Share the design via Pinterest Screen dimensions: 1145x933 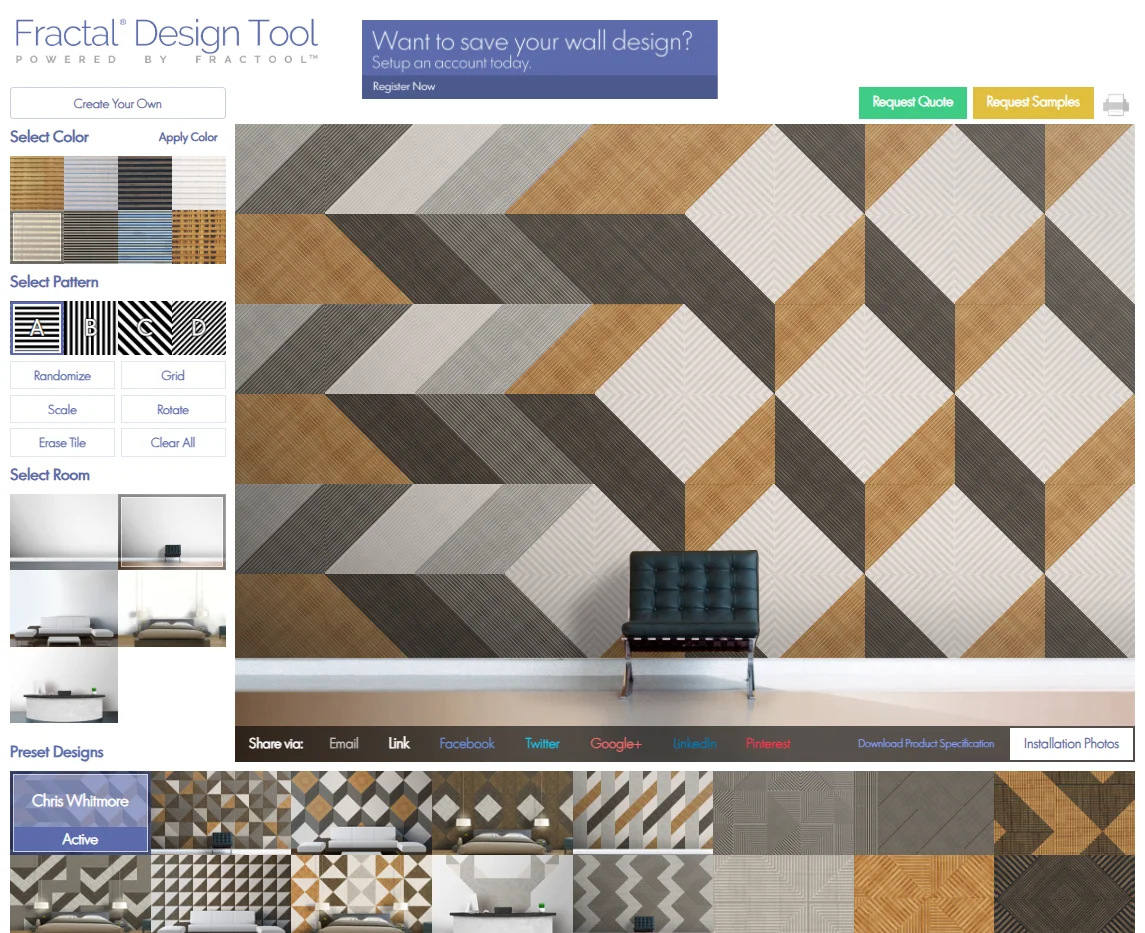(x=767, y=743)
